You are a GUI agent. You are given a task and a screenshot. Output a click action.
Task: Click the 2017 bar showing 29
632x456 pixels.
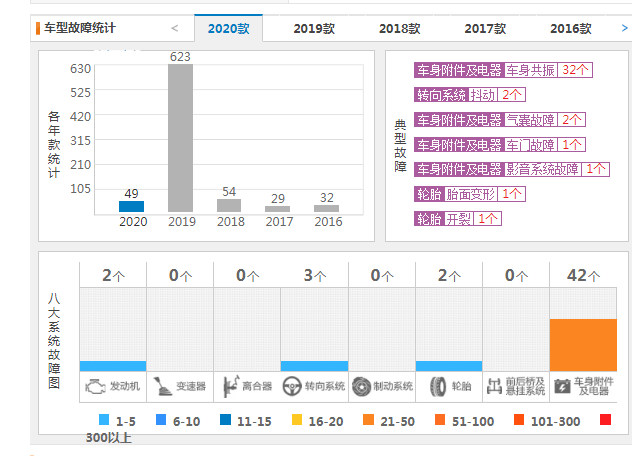click(277, 209)
